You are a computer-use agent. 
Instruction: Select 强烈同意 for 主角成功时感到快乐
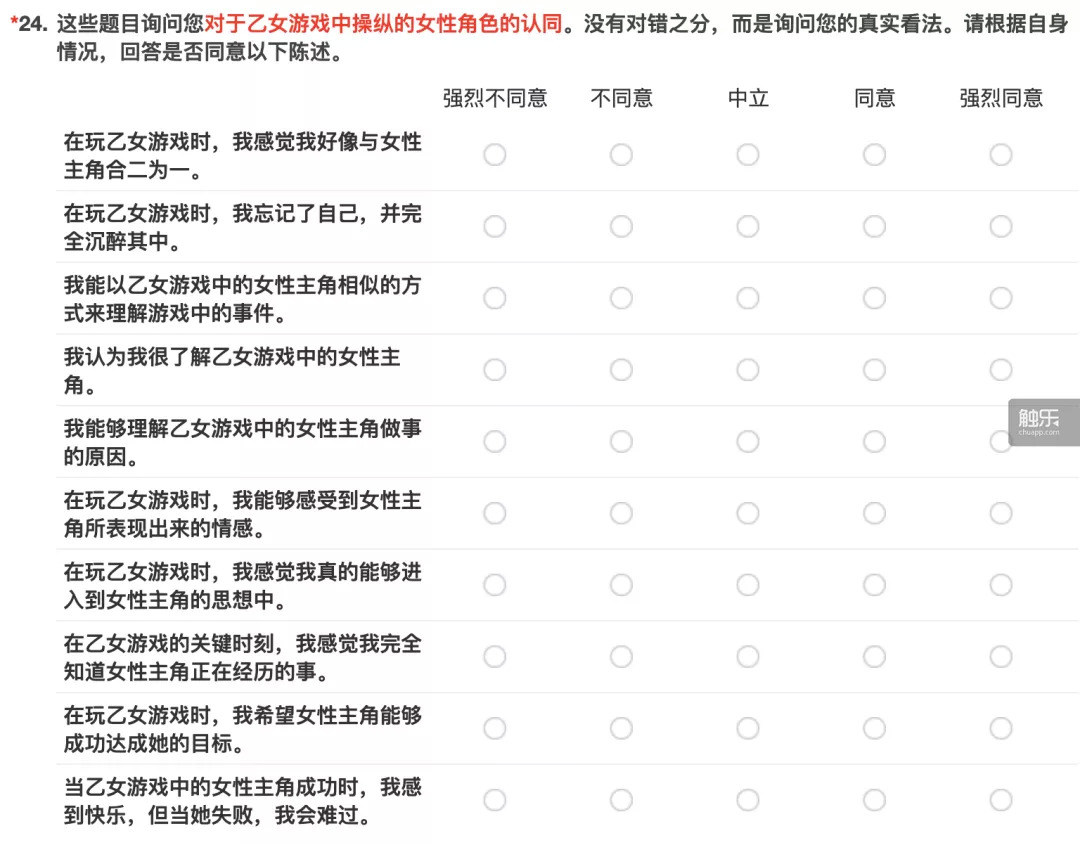tap(1001, 800)
